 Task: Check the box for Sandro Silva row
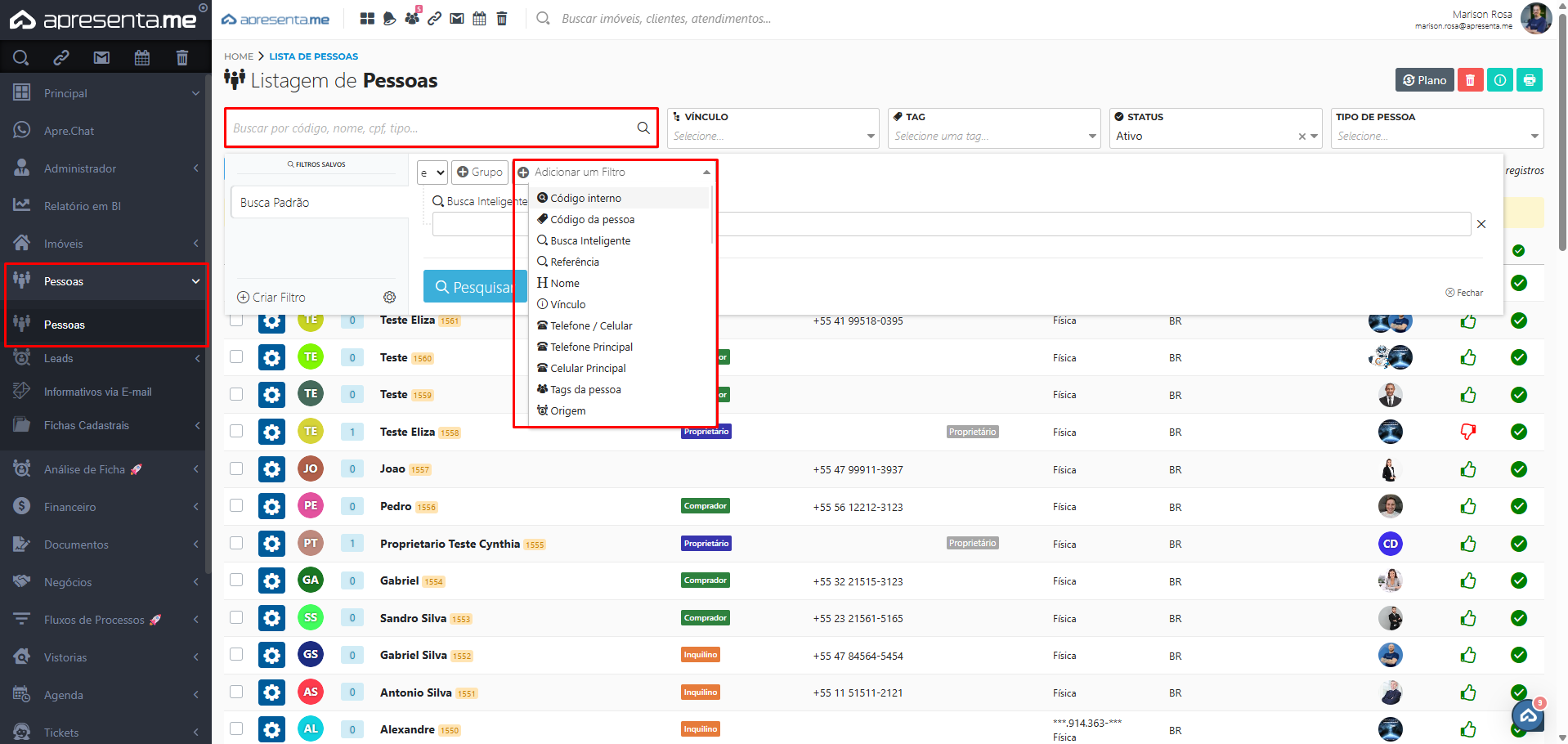pos(236,617)
